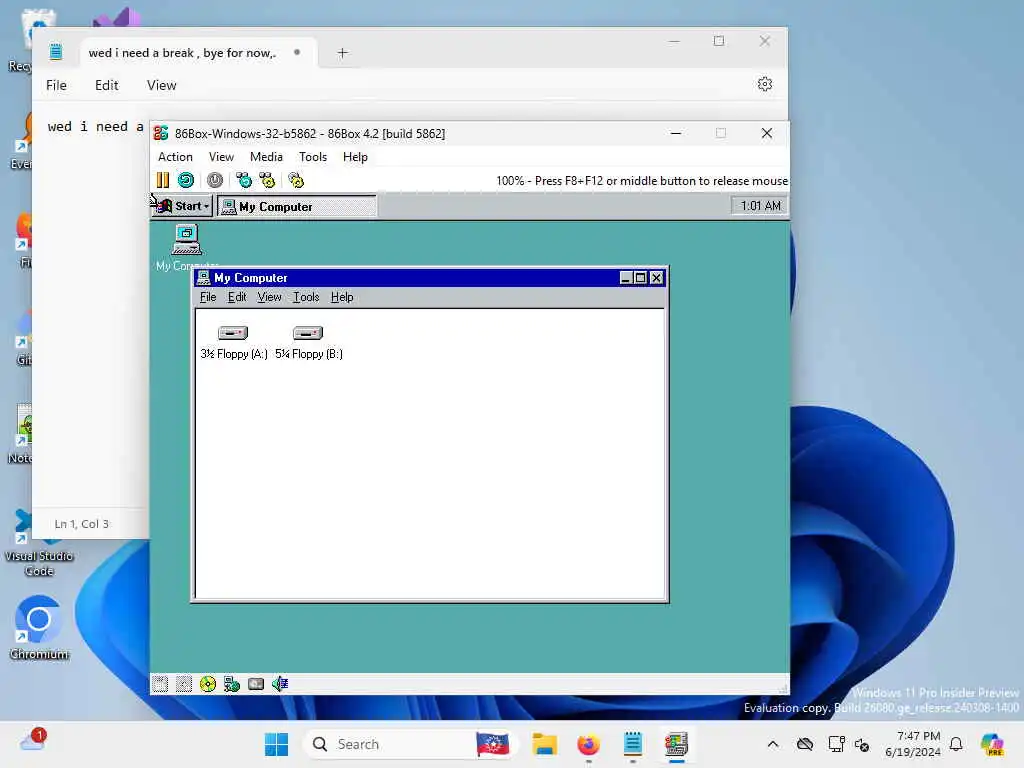Viewport: 1024px width, 768px height.
Task: Click the gray ACPI power button icon
Action: tap(215, 180)
